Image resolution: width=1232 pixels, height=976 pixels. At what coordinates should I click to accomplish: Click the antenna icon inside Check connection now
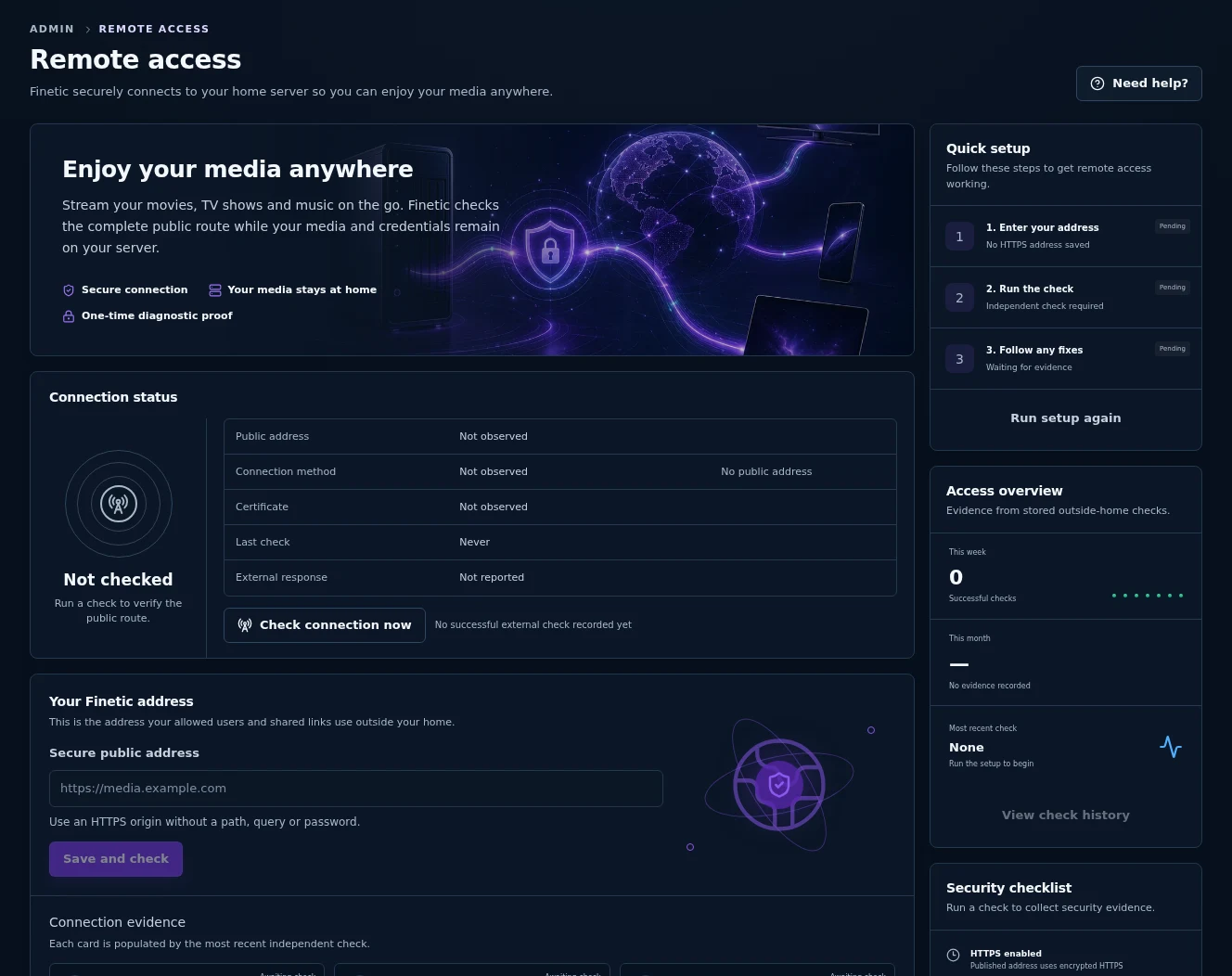245,625
